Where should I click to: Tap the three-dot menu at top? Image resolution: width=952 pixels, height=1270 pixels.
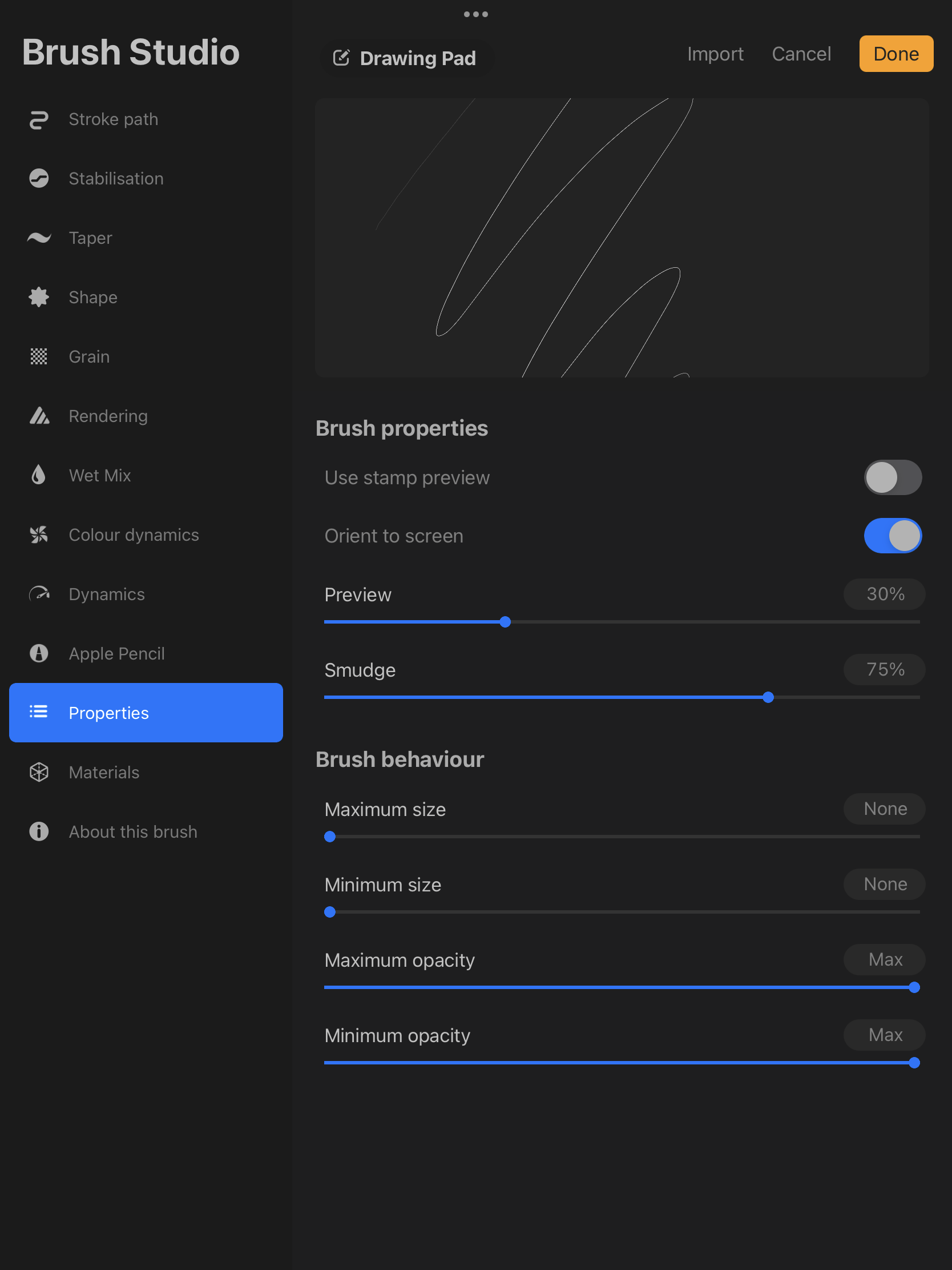pos(475,14)
